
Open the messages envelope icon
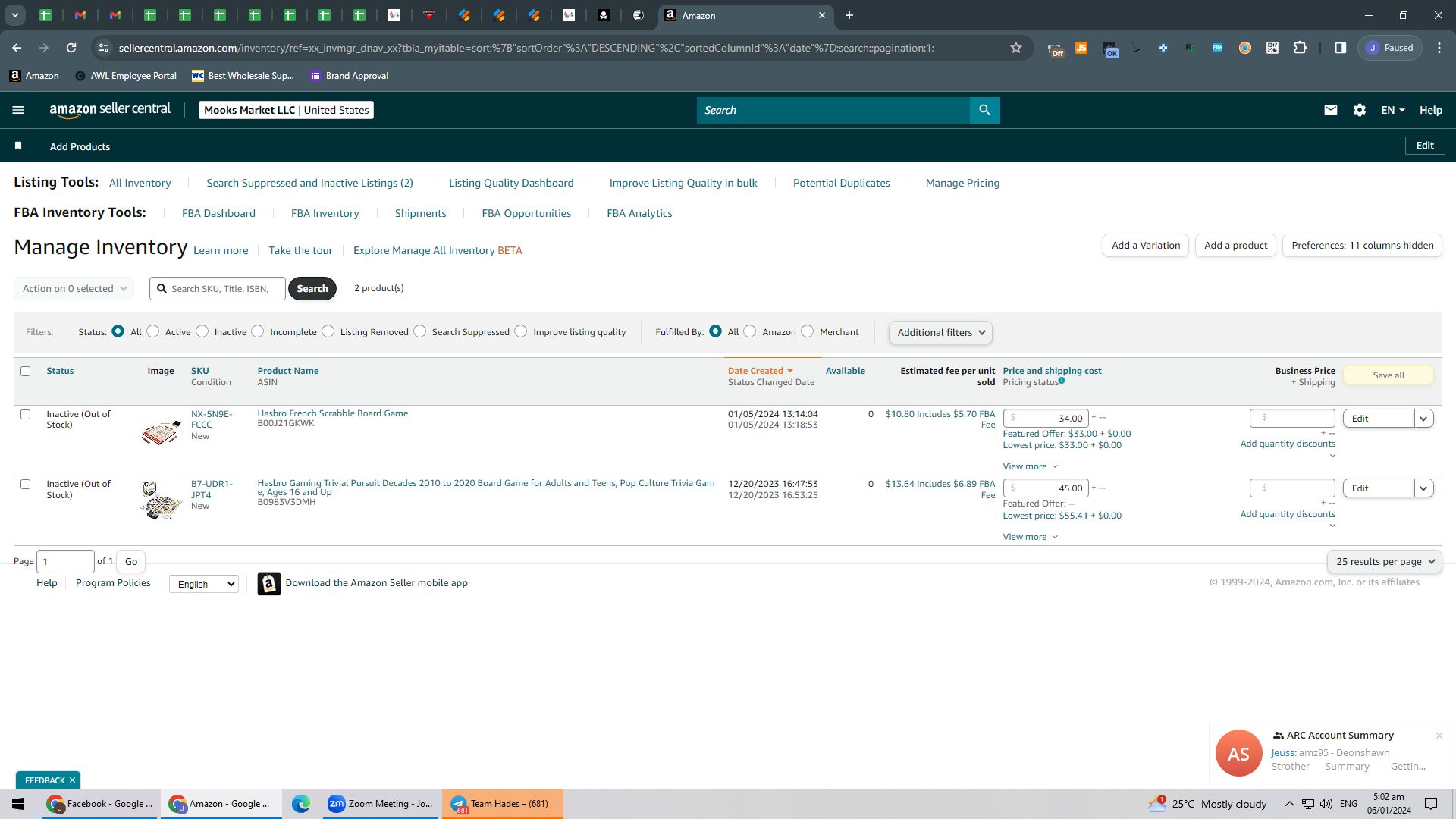click(1330, 110)
